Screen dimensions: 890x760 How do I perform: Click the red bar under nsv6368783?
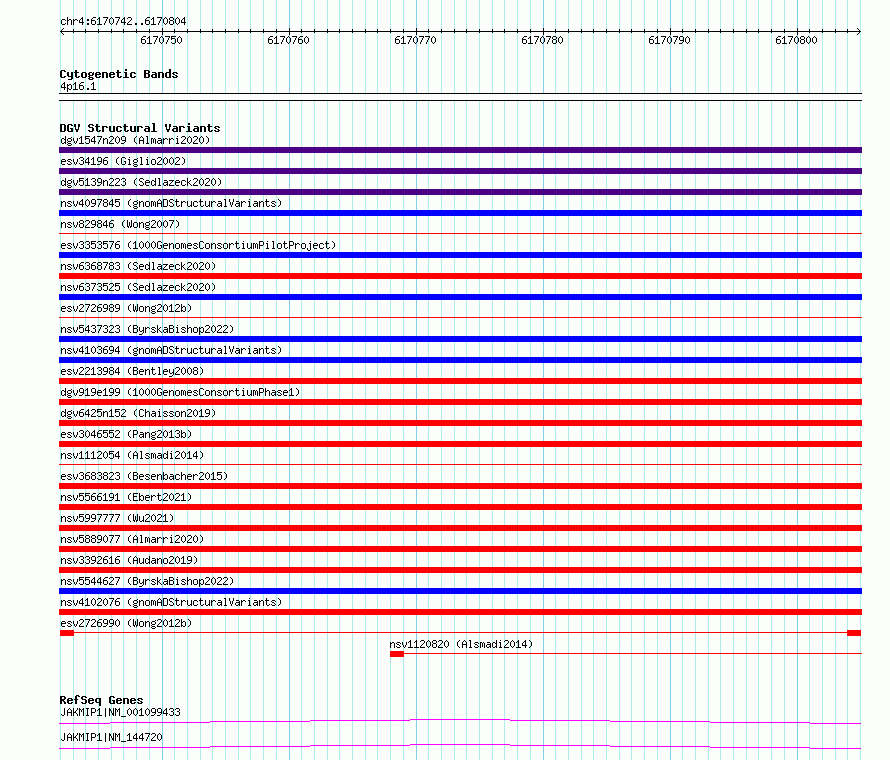coord(460,276)
